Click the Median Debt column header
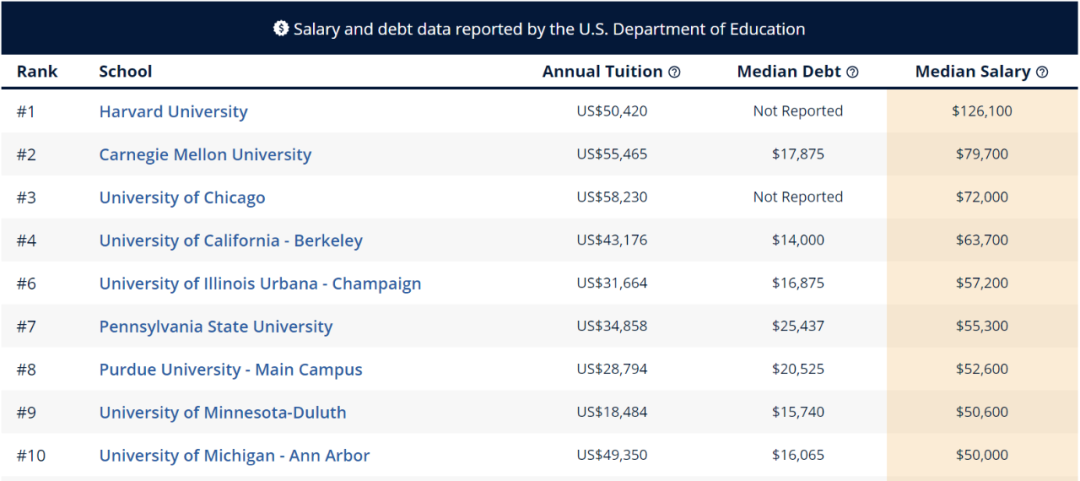This screenshot has width=1080, height=481. [x=789, y=72]
